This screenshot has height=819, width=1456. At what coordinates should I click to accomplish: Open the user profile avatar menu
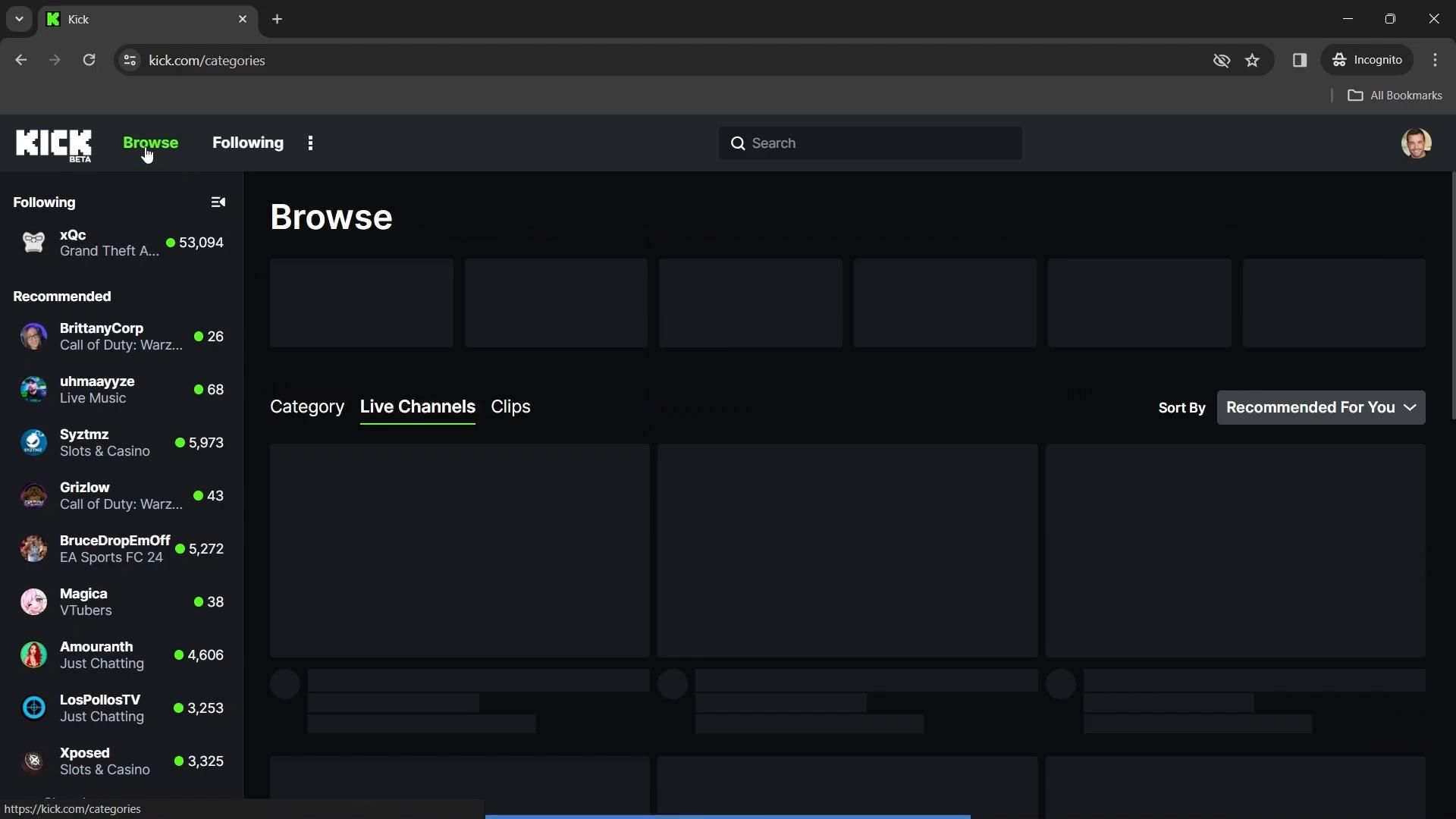[1415, 143]
